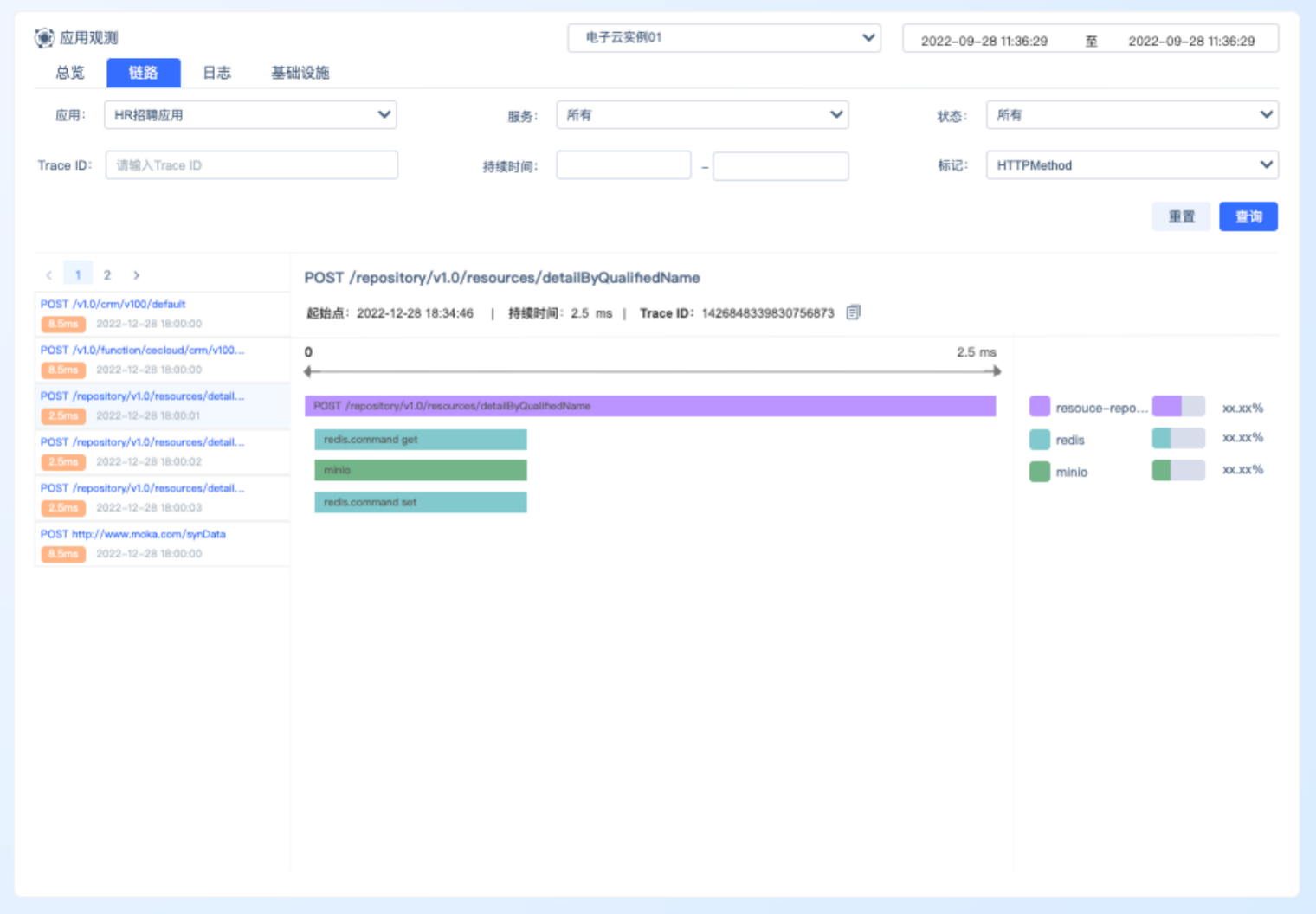Screen dimensions: 1316x914
Task: Expand the 服务 所有 dropdown
Action: [x=702, y=115]
